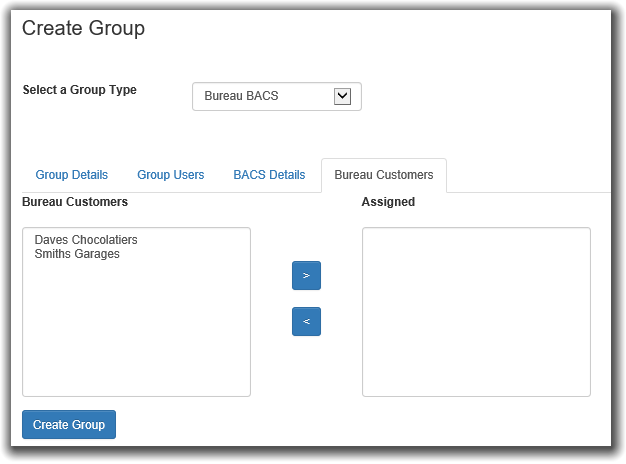Open the Group Users tab
Viewport: 626px width, 464px height.
coord(170,175)
